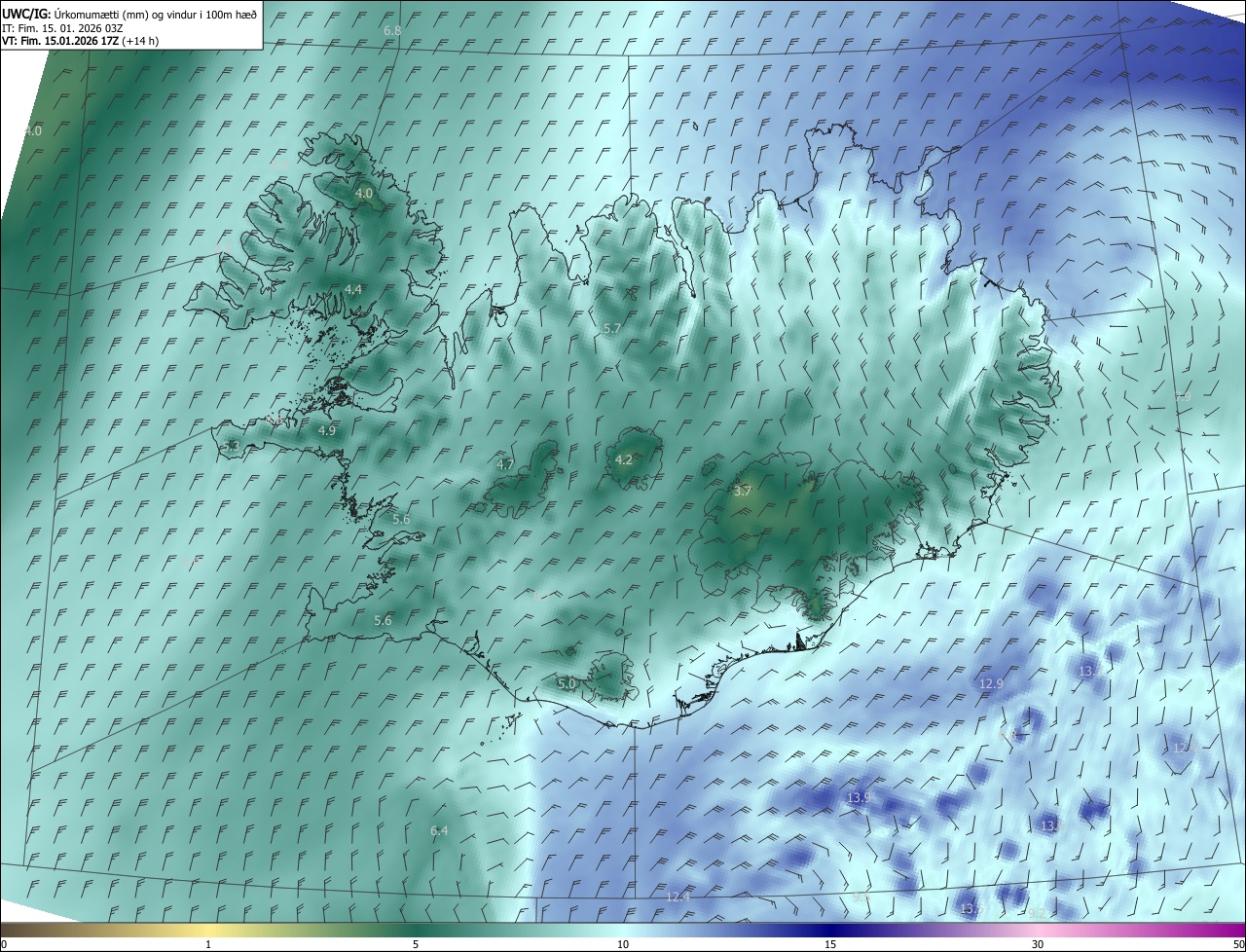Click the 6.8 value label near top edge
The height and width of the screenshot is (952, 1246).
[392, 31]
